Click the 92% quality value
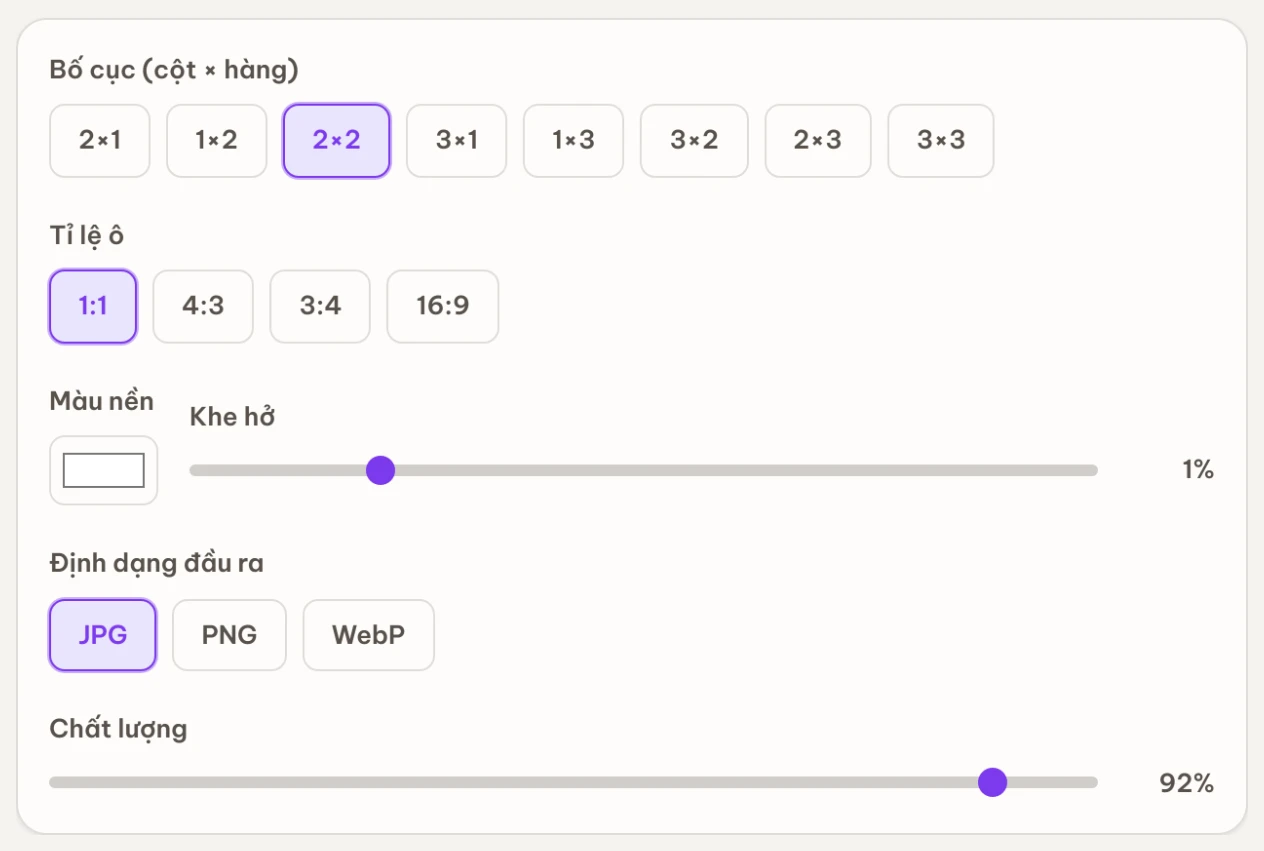This screenshot has width=1264, height=851. [x=1186, y=783]
